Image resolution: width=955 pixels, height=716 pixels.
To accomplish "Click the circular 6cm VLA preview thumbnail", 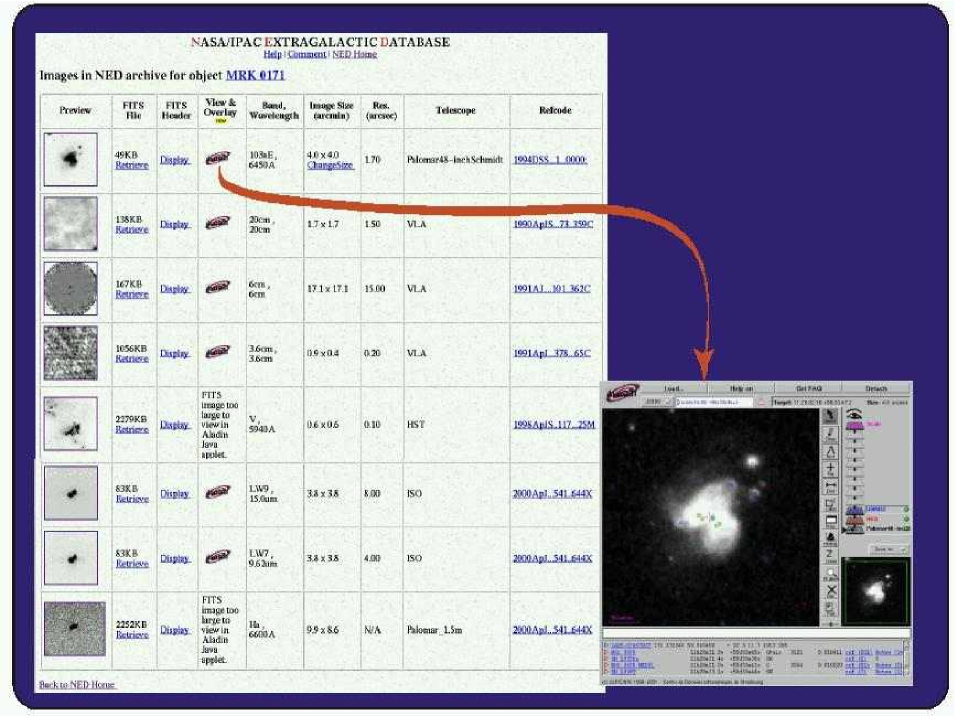I will [70, 289].
